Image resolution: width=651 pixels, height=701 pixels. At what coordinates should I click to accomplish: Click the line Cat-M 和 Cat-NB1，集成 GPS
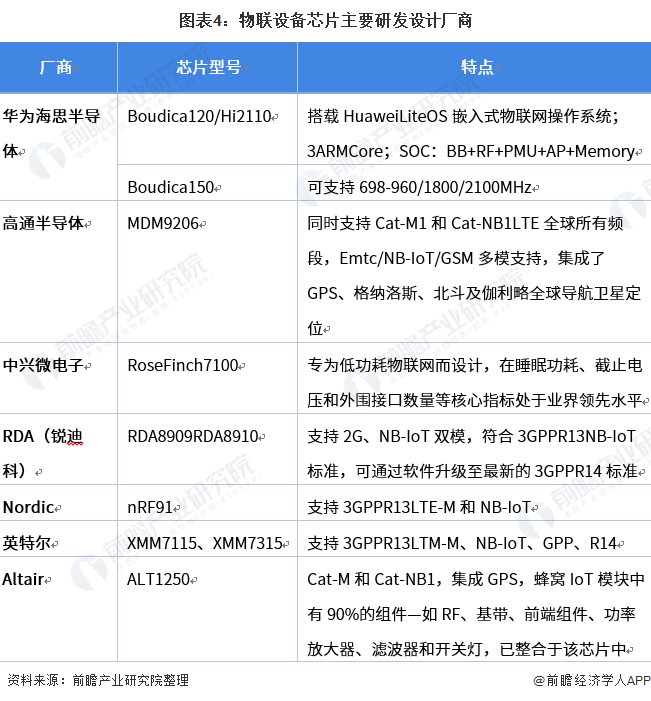[x=476, y=579]
